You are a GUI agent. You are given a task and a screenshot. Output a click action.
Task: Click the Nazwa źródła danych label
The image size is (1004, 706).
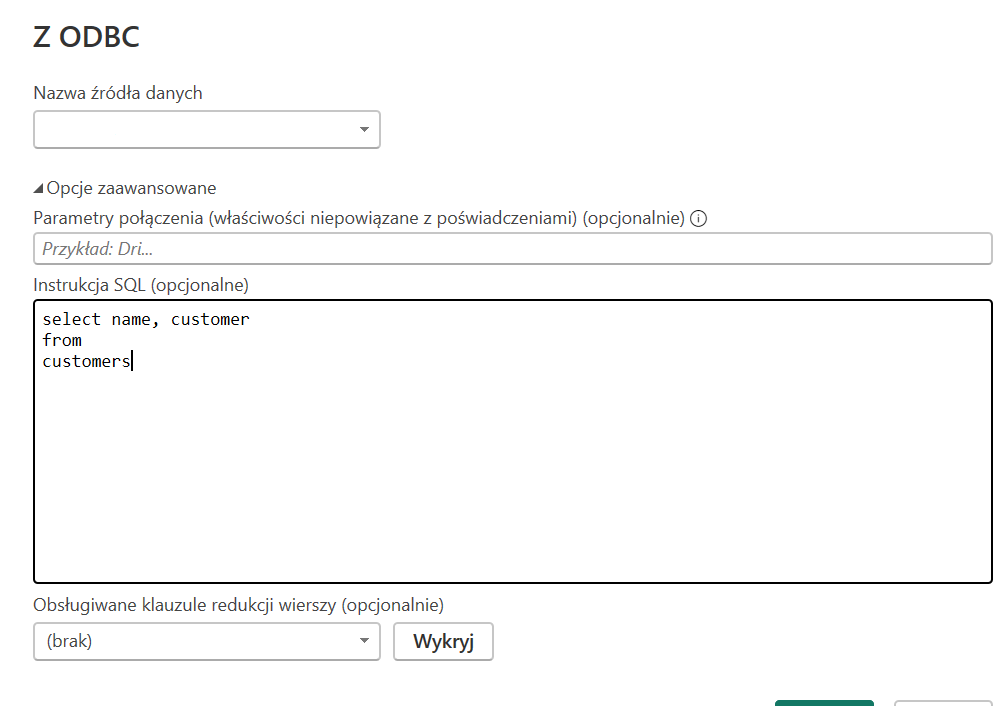(x=118, y=93)
